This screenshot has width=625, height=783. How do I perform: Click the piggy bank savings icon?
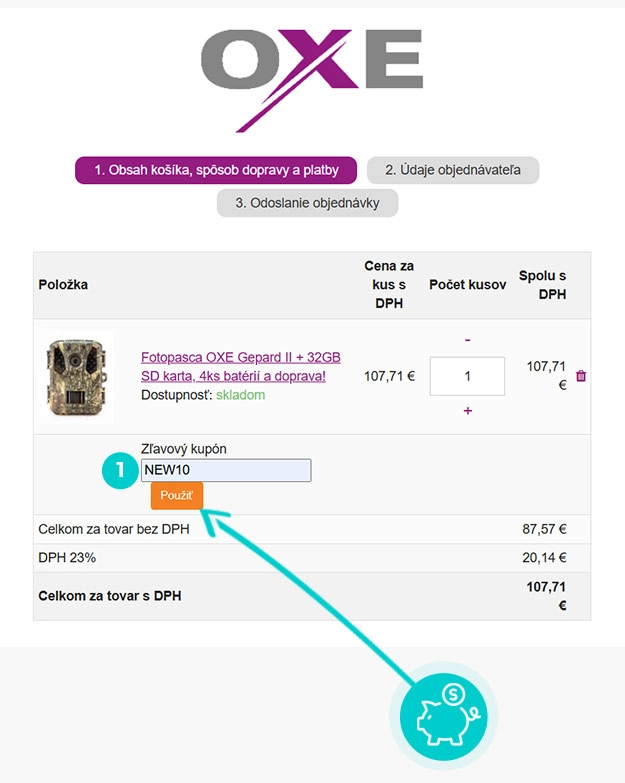click(443, 717)
